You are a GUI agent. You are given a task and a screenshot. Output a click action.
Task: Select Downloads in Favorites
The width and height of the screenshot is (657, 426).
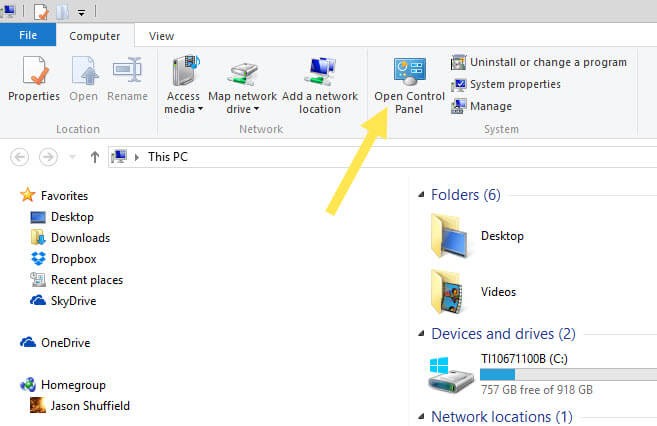80,238
